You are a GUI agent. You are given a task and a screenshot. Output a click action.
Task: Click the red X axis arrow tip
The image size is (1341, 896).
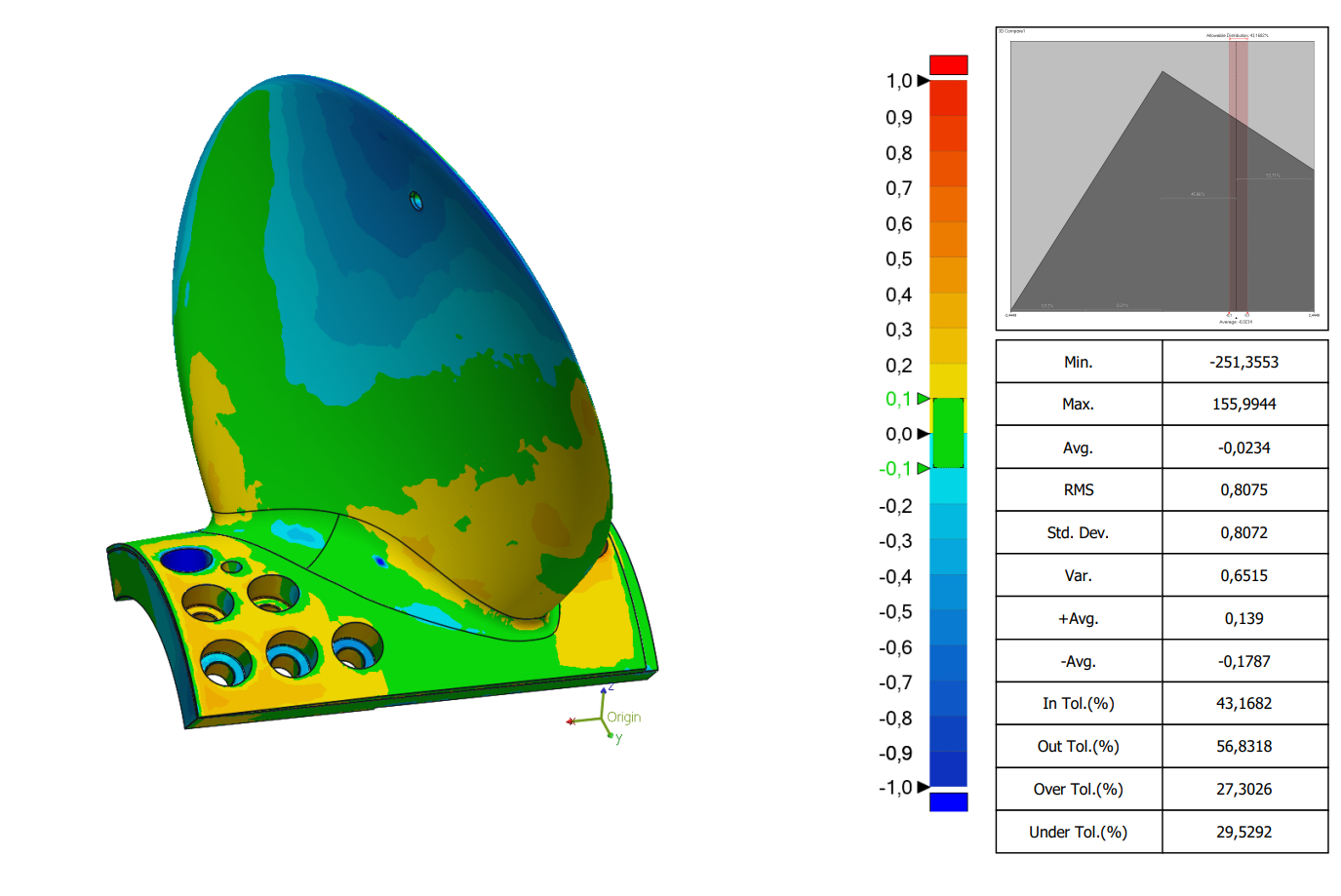(x=571, y=721)
